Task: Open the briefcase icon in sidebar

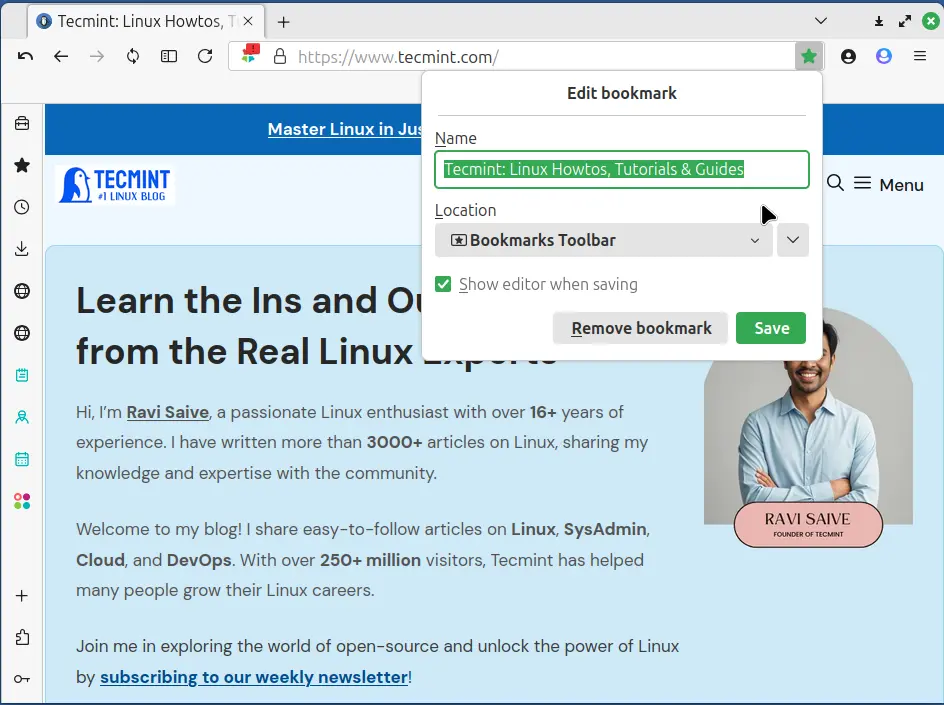Action: click(x=22, y=123)
